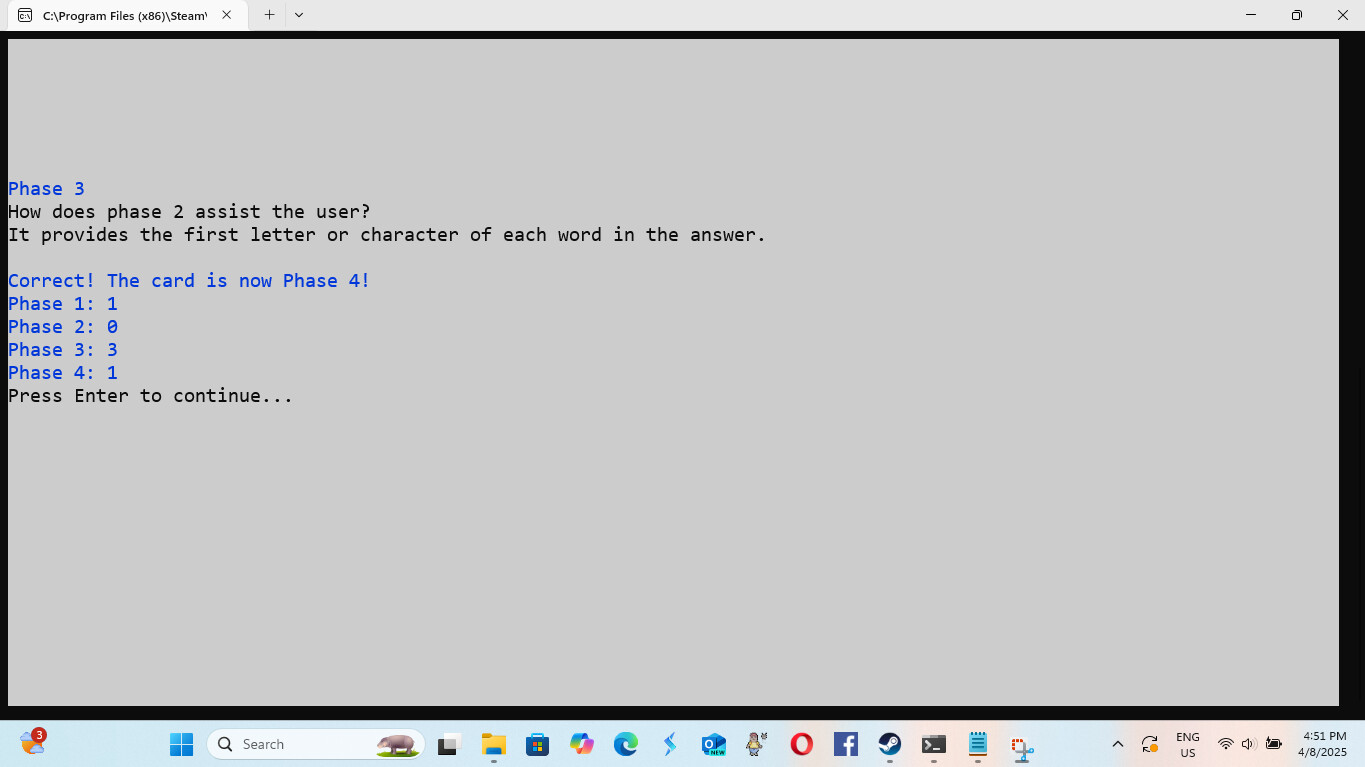Open Copilot from the taskbar

[x=581, y=744]
